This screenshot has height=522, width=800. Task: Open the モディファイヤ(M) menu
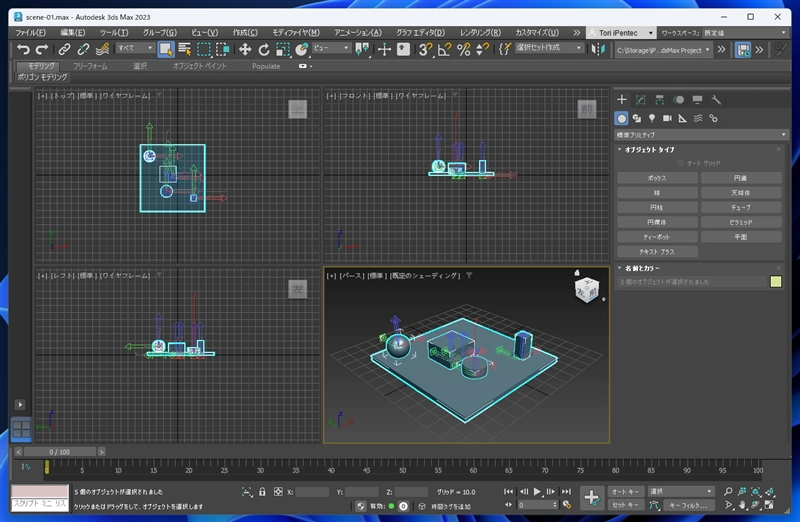pos(295,33)
